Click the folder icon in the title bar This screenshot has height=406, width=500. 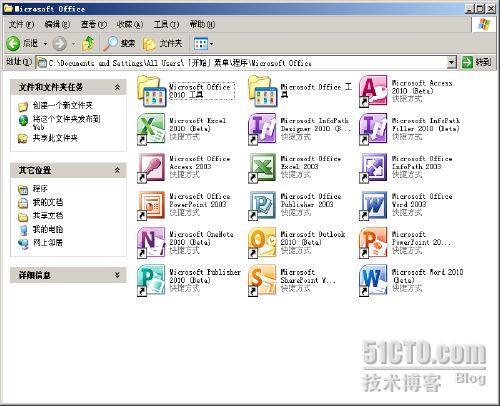(x=8, y=8)
